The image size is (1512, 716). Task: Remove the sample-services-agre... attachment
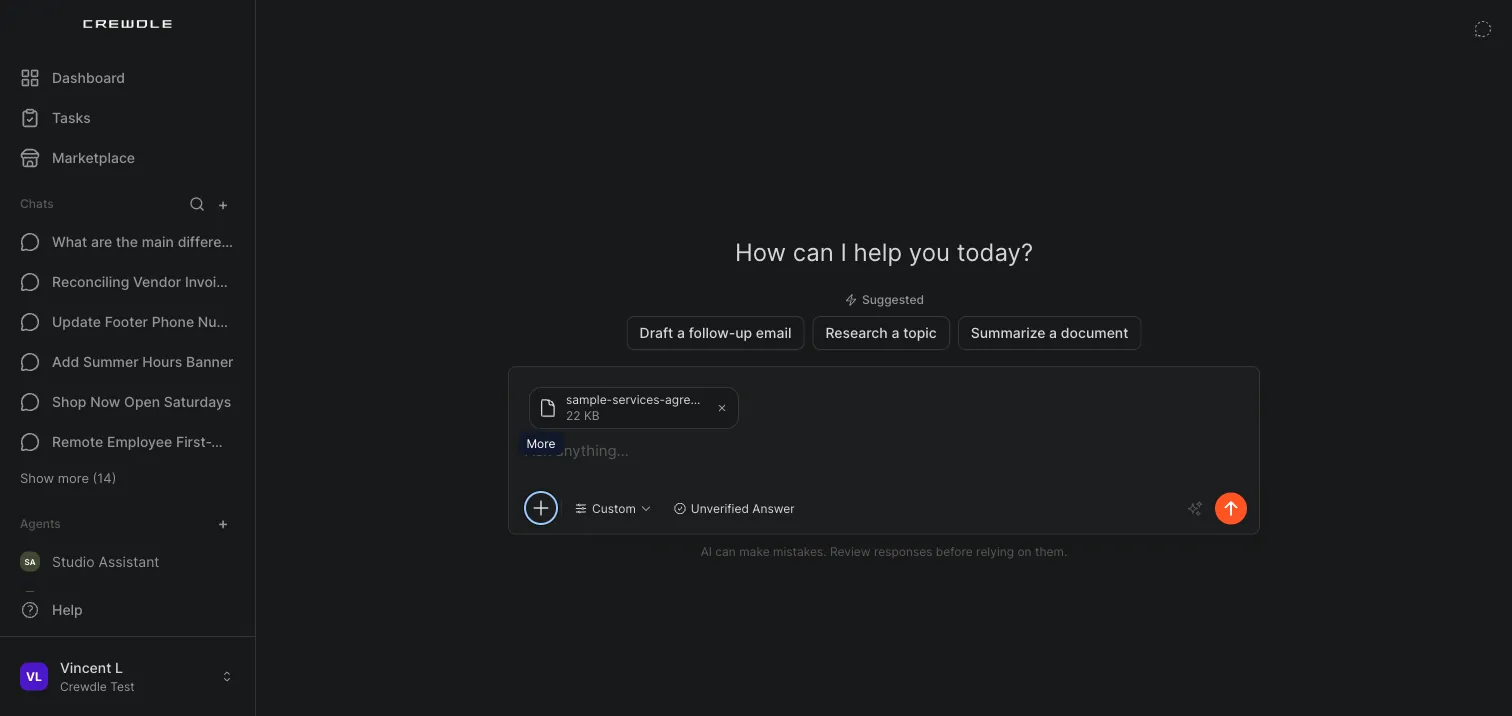(x=722, y=408)
